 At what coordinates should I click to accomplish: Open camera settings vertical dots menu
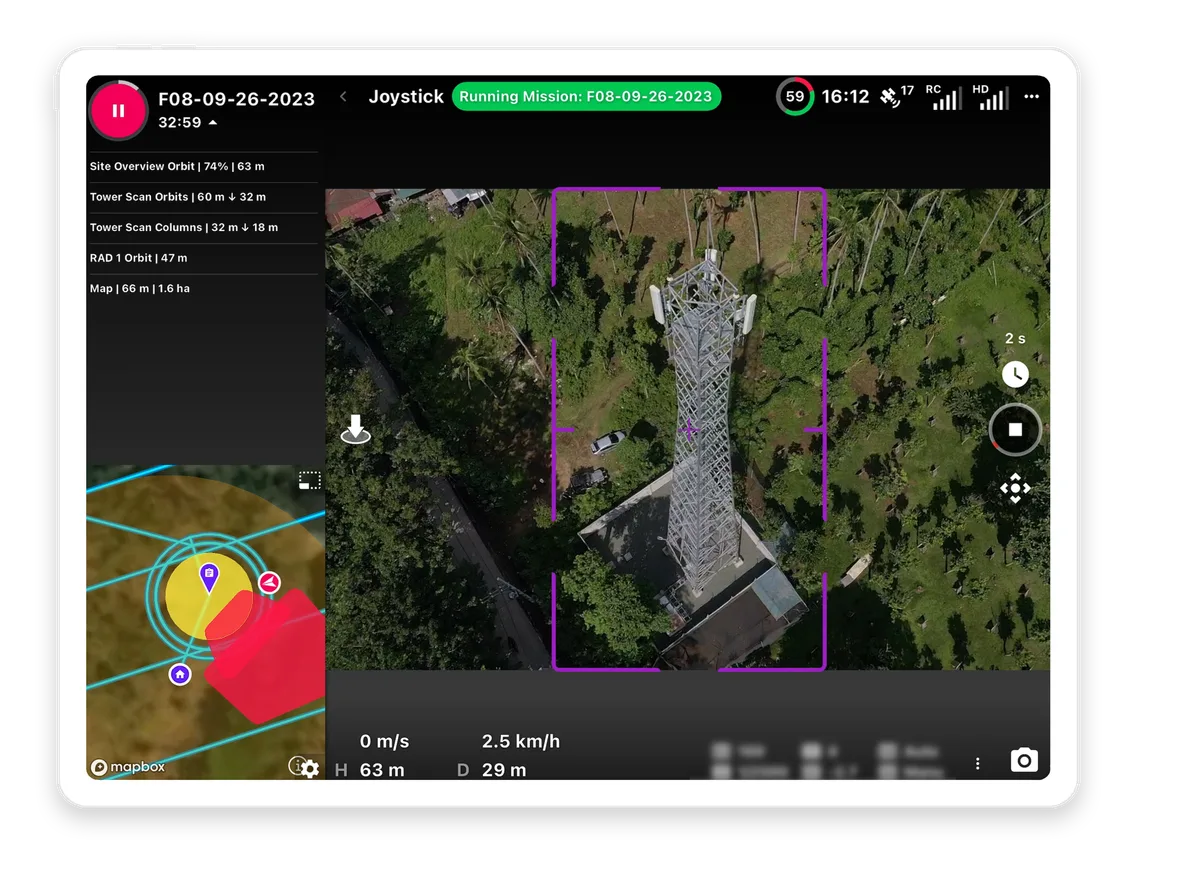click(x=977, y=764)
